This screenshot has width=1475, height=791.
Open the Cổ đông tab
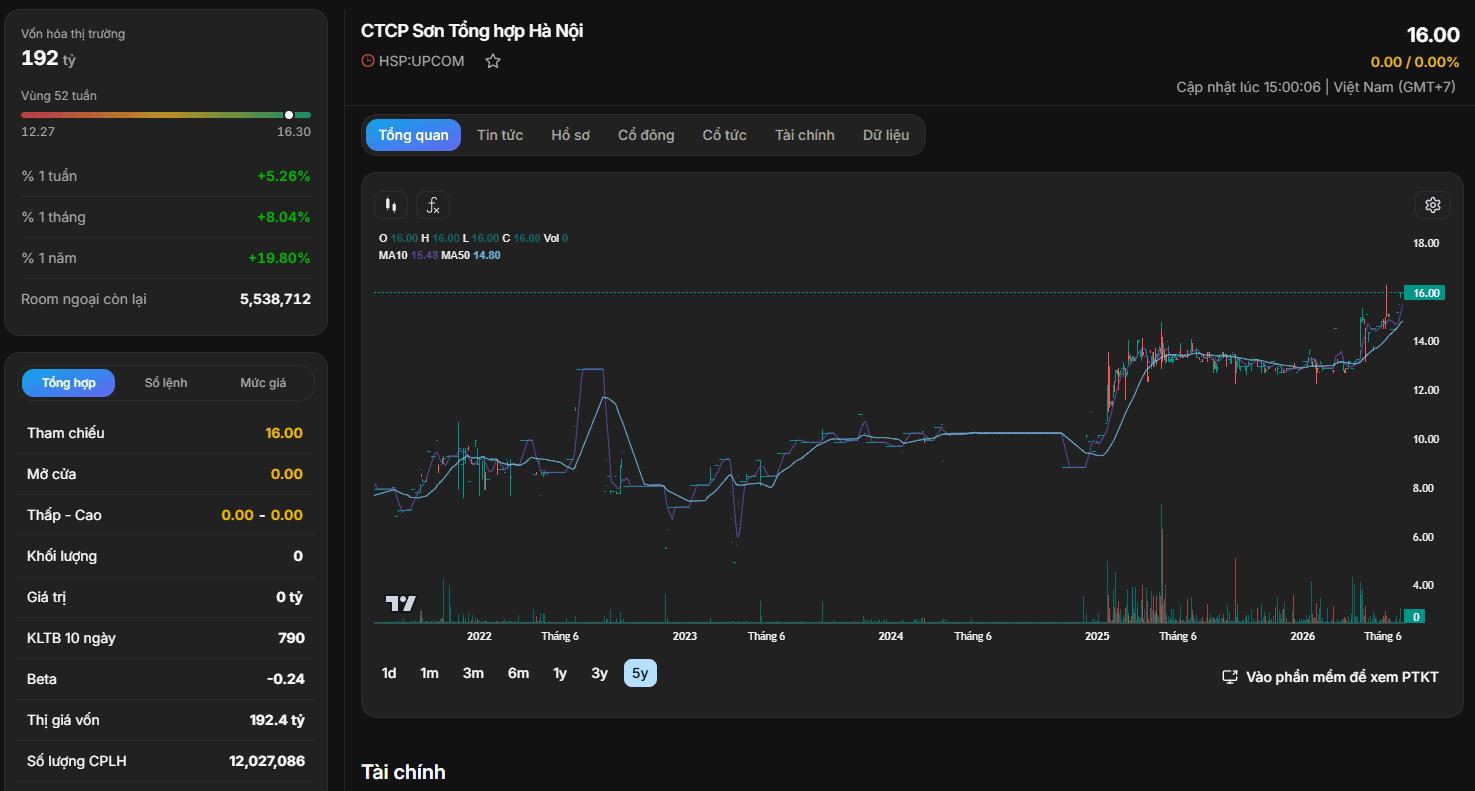click(x=646, y=135)
